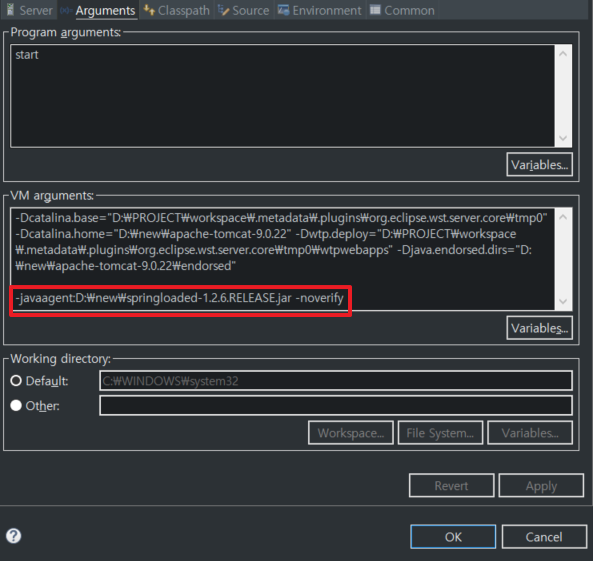Open the Classpath tab
Image resolution: width=593 pixels, height=561 pixels.
[177, 10]
